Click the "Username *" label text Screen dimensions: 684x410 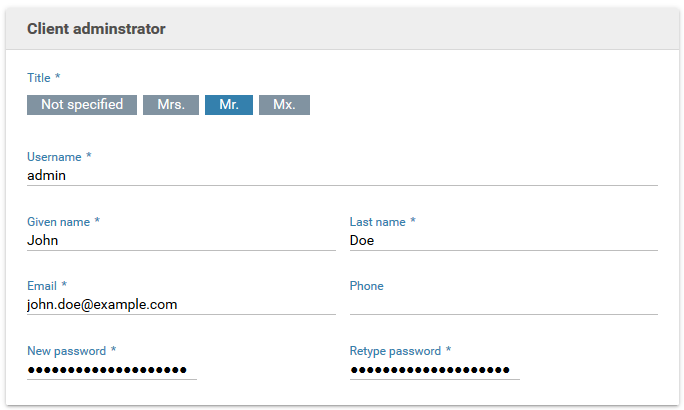coord(59,157)
